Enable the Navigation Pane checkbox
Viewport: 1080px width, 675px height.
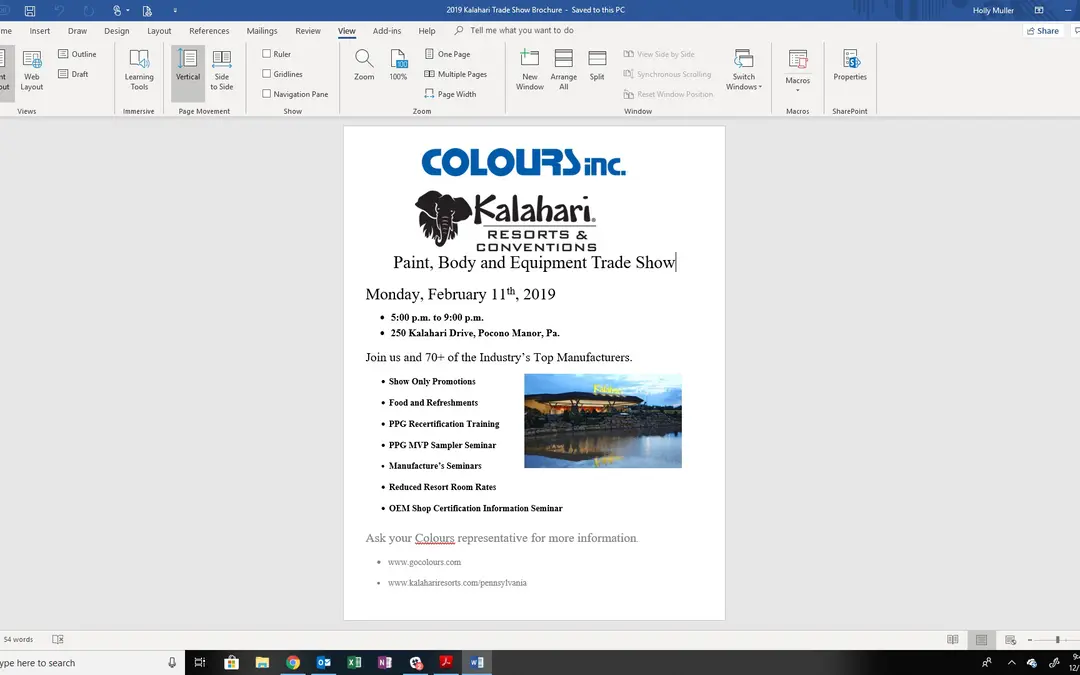pyautogui.click(x=267, y=94)
